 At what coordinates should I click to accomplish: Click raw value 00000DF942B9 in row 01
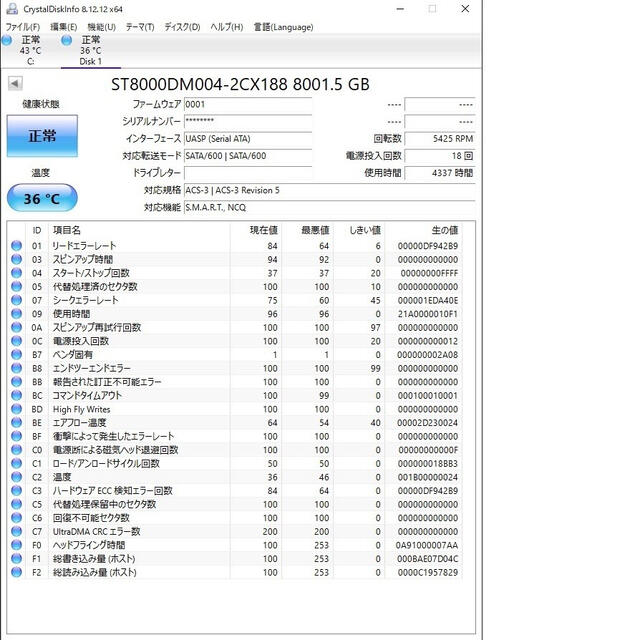coord(428,246)
